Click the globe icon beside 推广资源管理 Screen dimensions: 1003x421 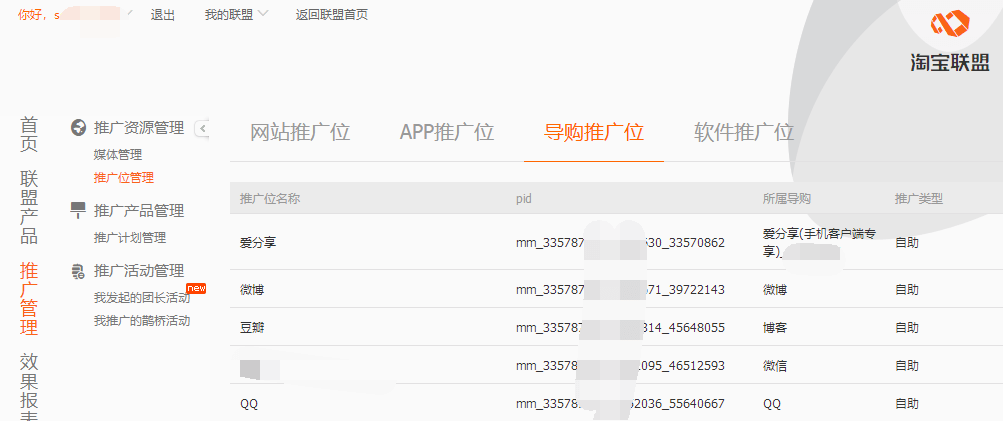click(78, 128)
